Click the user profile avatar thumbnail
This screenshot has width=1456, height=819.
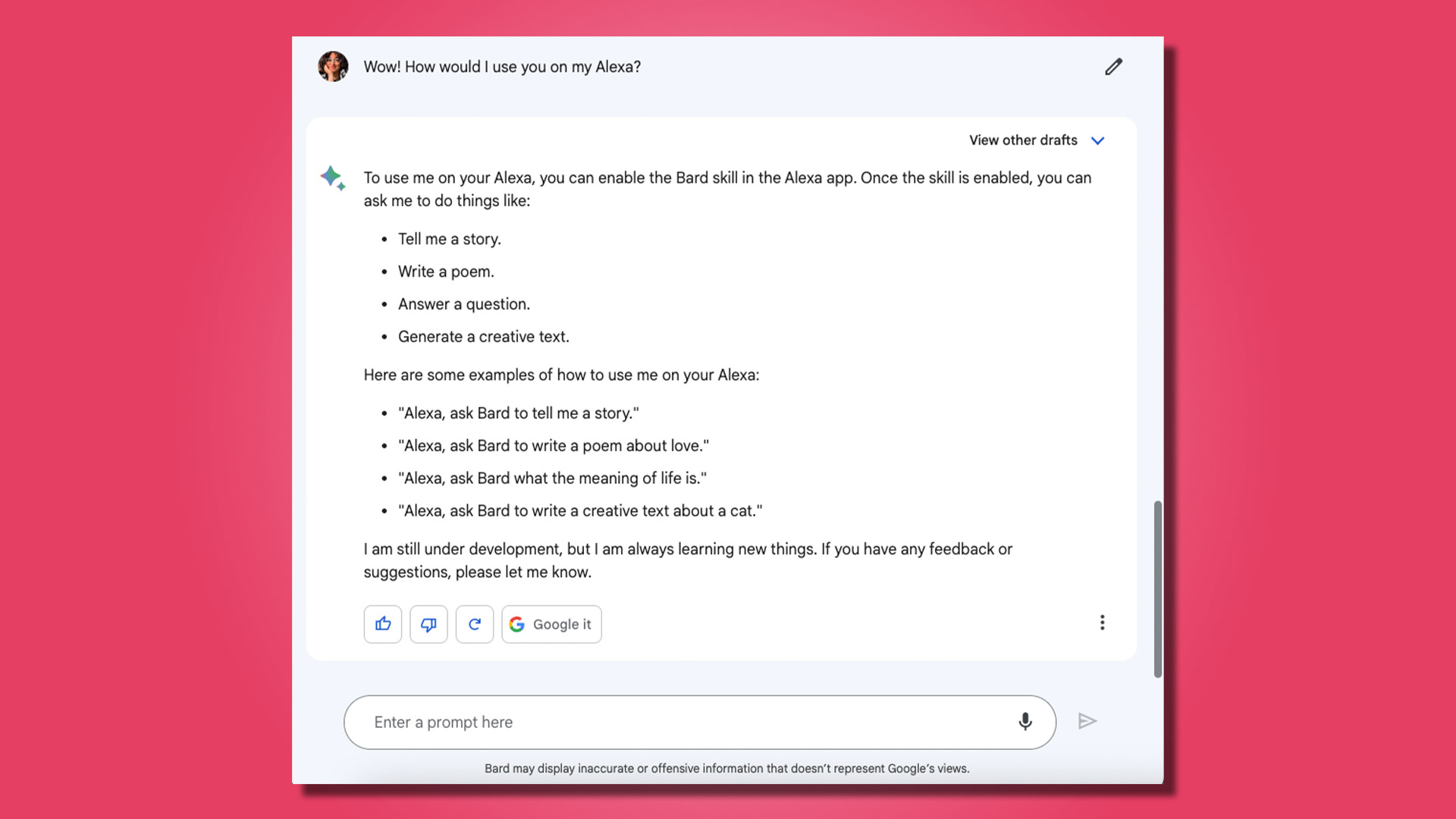click(x=332, y=66)
